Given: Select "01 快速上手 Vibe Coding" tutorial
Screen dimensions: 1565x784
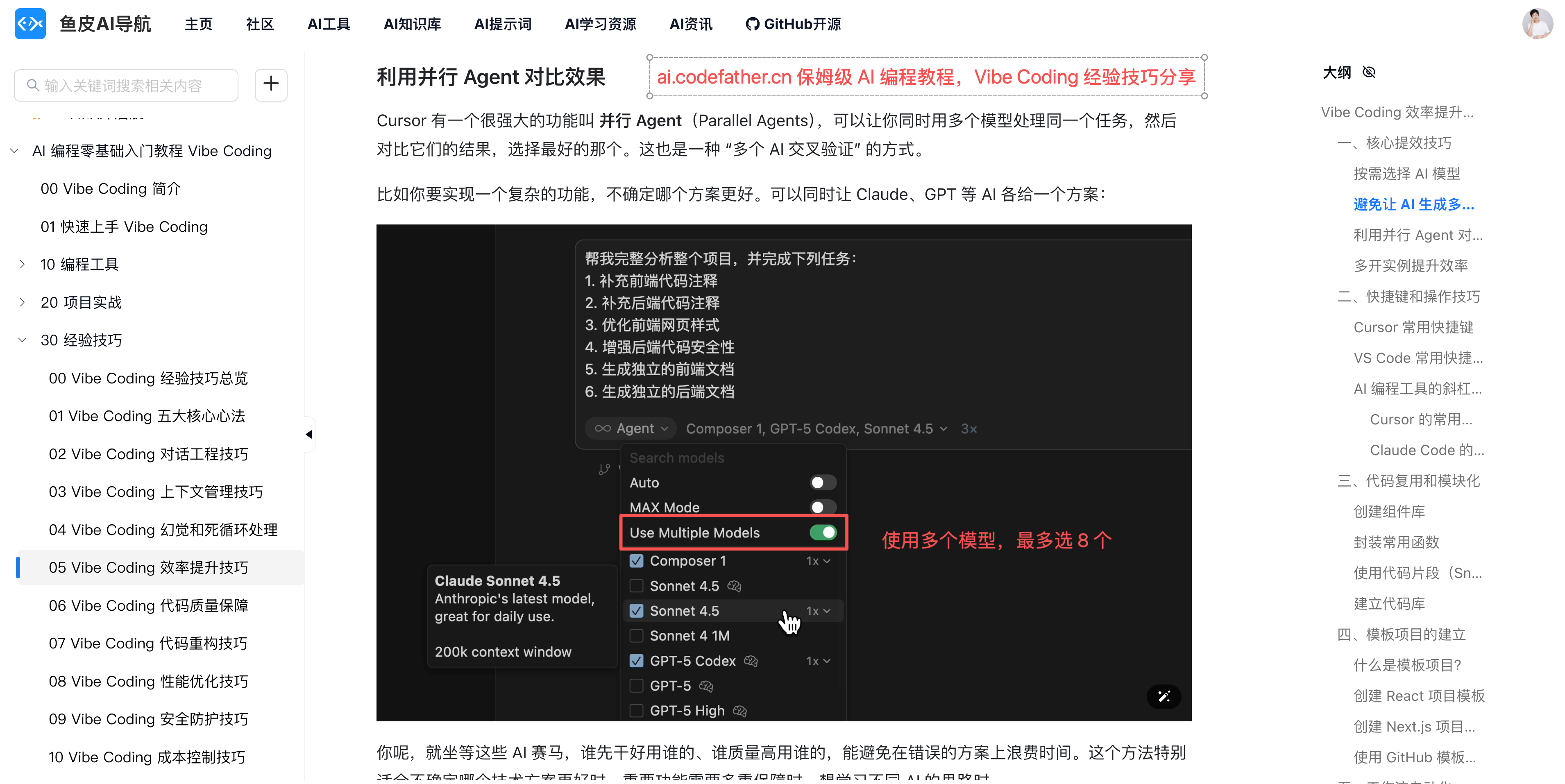Looking at the screenshot, I should pos(123,227).
